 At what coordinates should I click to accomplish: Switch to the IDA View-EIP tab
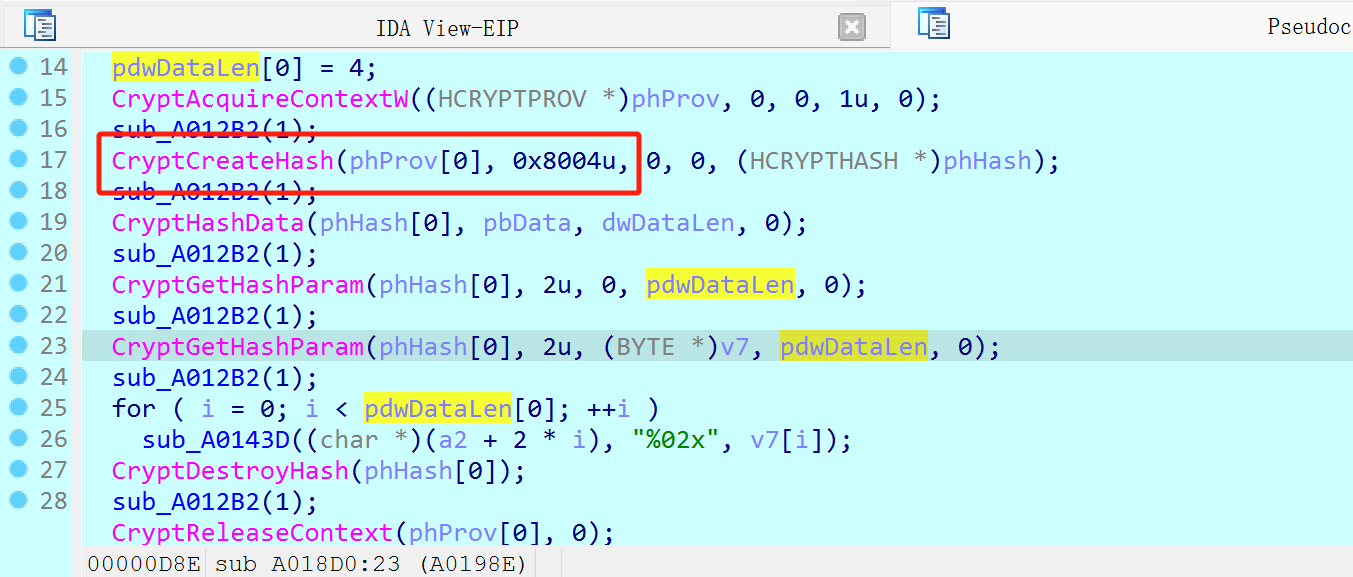click(x=446, y=28)
